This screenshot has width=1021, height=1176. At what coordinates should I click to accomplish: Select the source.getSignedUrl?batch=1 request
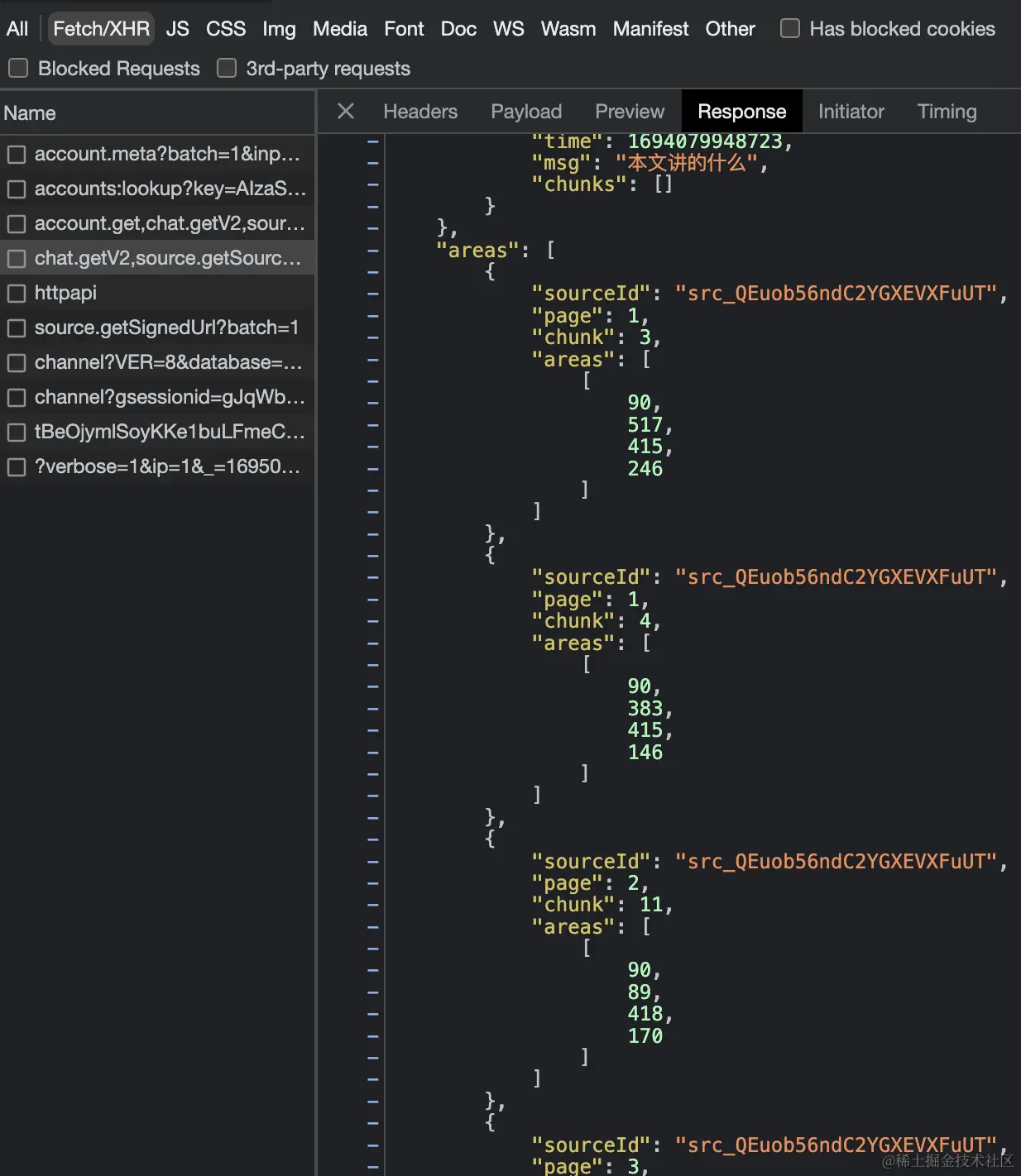click(157, 327)
